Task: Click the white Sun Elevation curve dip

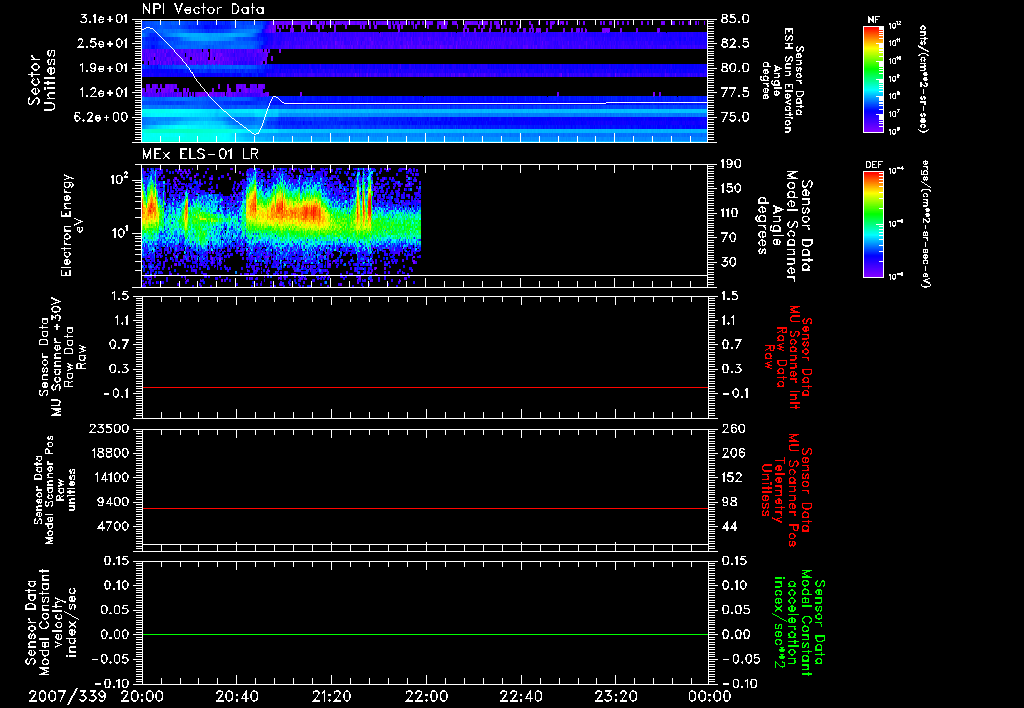Action: coord(256,133)
